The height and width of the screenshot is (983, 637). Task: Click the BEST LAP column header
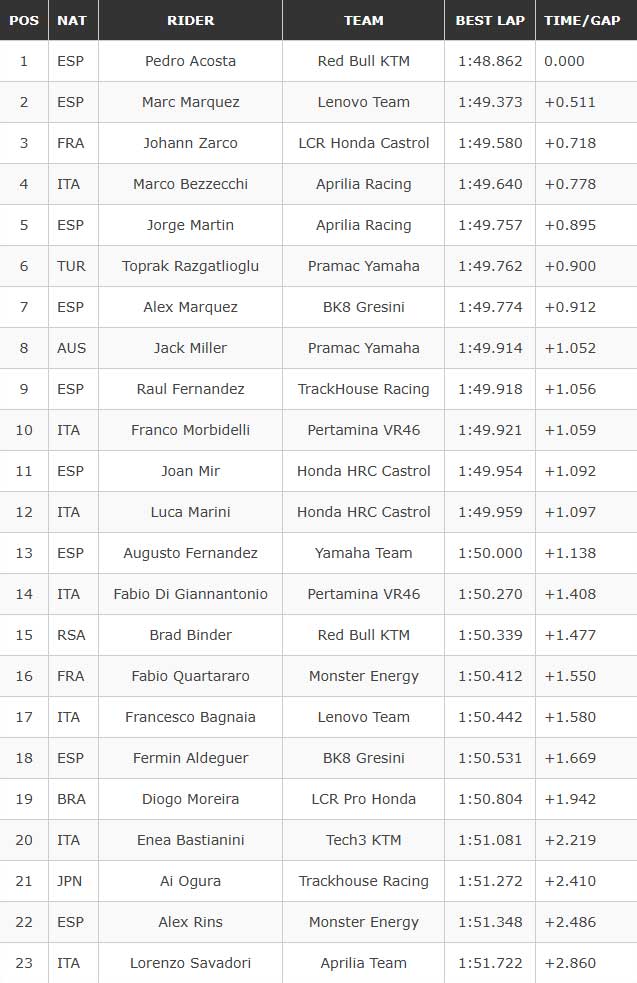[489, 20]
